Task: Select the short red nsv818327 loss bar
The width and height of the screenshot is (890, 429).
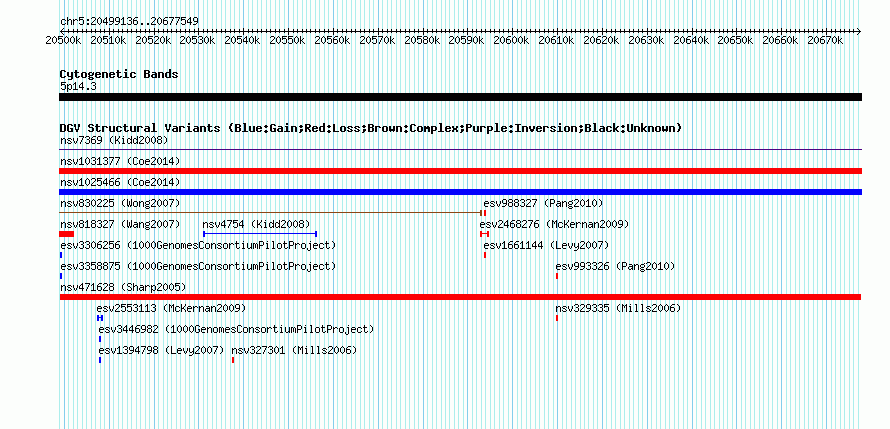Action: coord(66,234)
